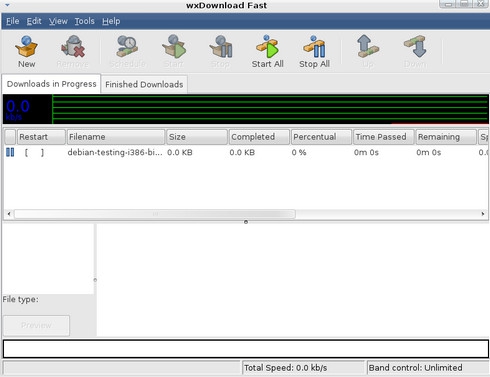490x377 pixels.
Task: Click the horizontal scrollbar thumb of download list
Action: pyautogui.click(x=155, y=214)
